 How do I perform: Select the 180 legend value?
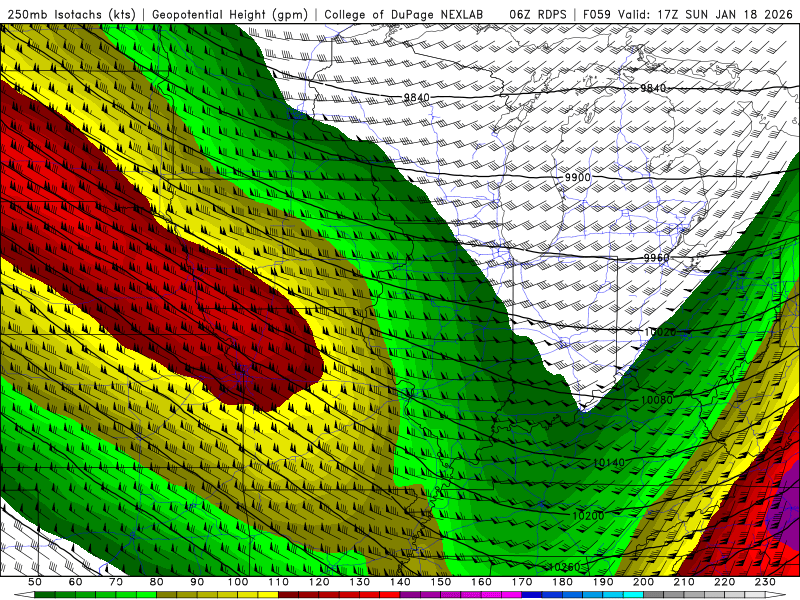pyautogui.click(x=563, y=582)
